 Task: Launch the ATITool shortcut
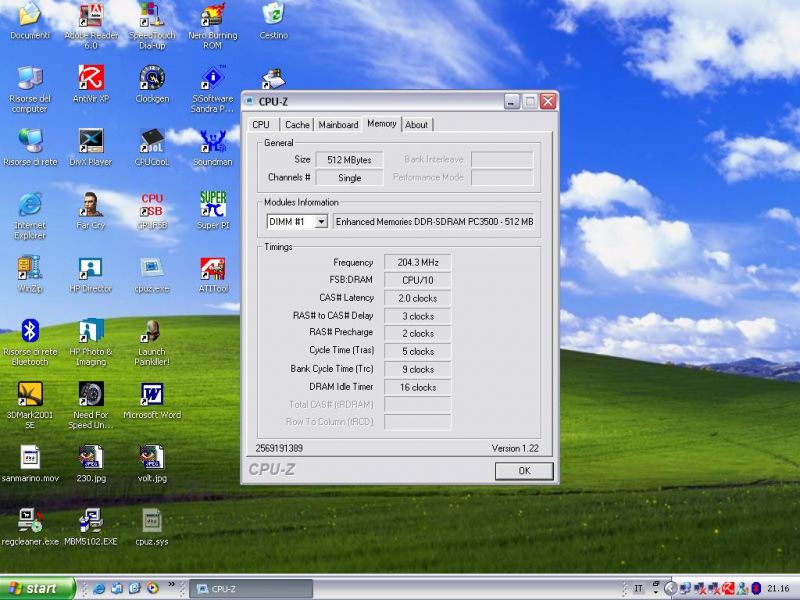[x=213, y=274]
